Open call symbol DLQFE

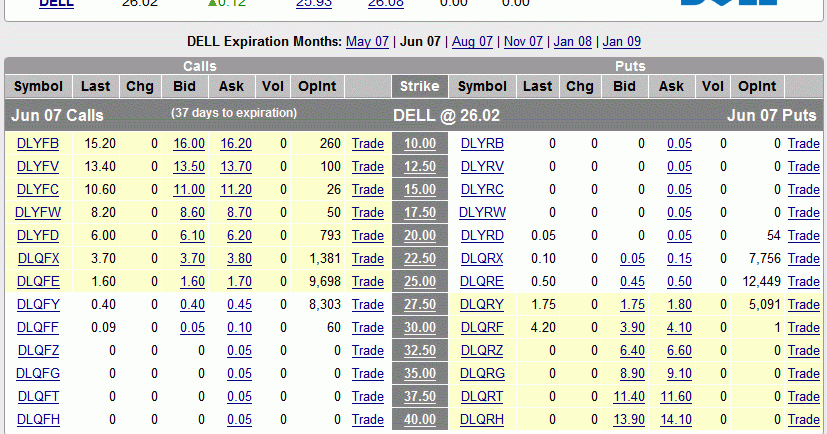pos(38,282)
